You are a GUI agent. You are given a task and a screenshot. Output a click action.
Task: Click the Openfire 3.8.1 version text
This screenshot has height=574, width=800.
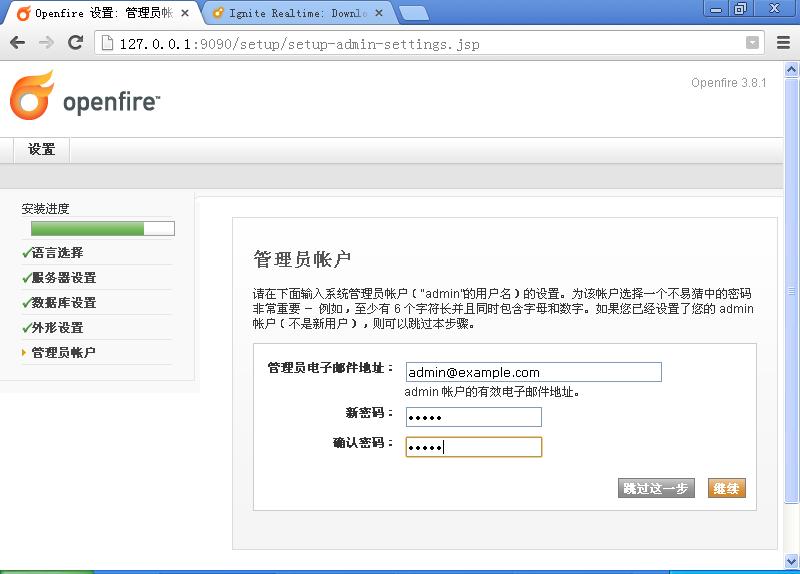[x=729, y=83]
